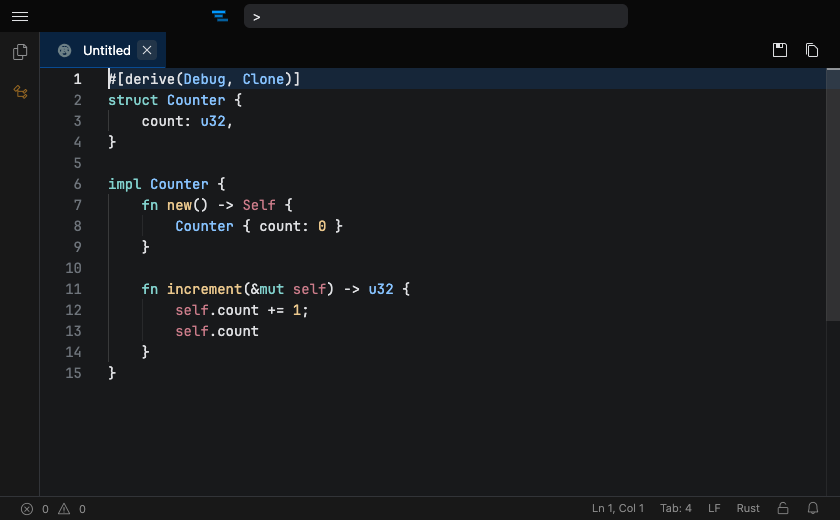
Task: Click 'Counter' in the struct declaration
Action: pos(196,100)
